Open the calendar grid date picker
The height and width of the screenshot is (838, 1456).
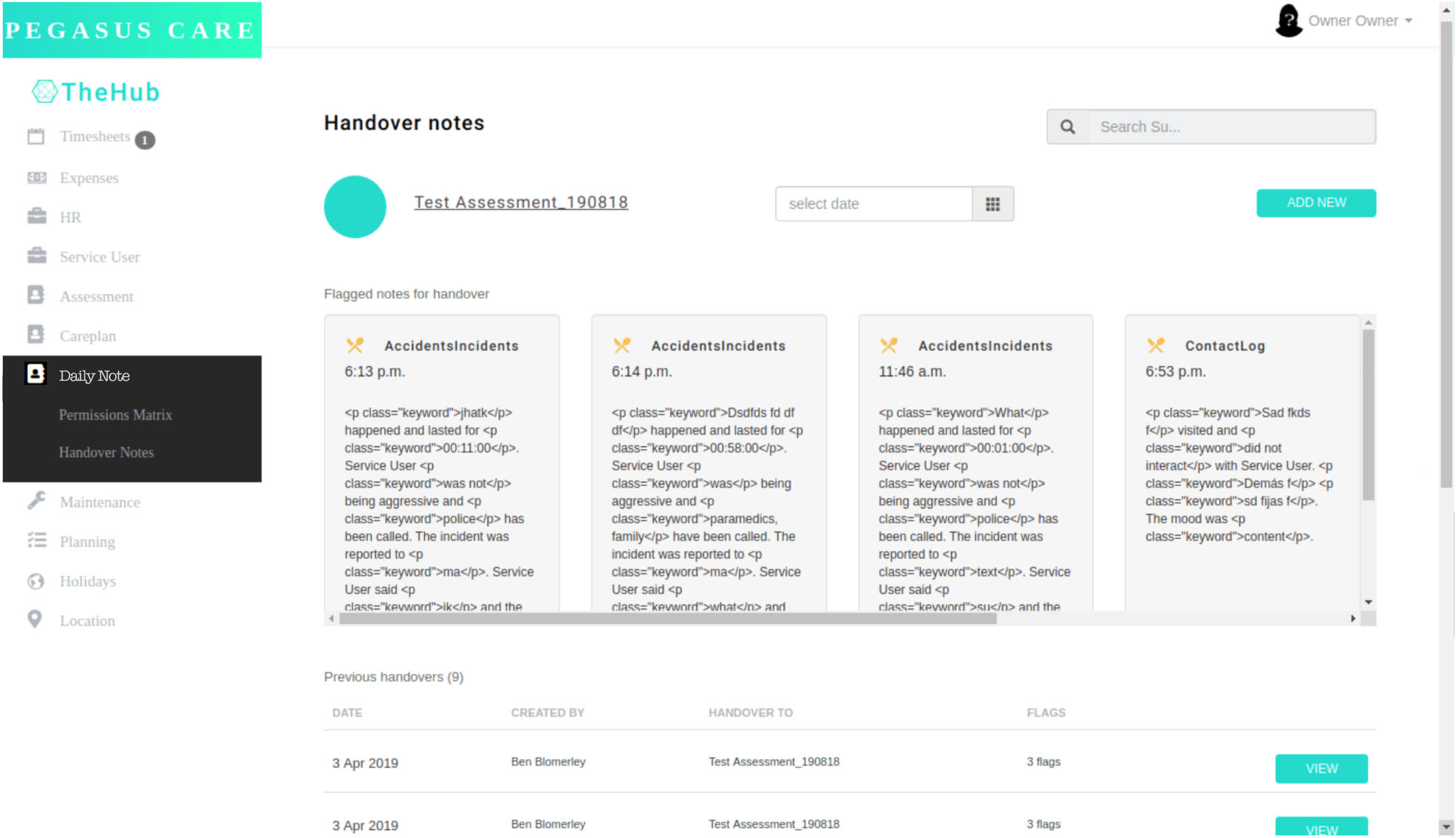(992, 204)
